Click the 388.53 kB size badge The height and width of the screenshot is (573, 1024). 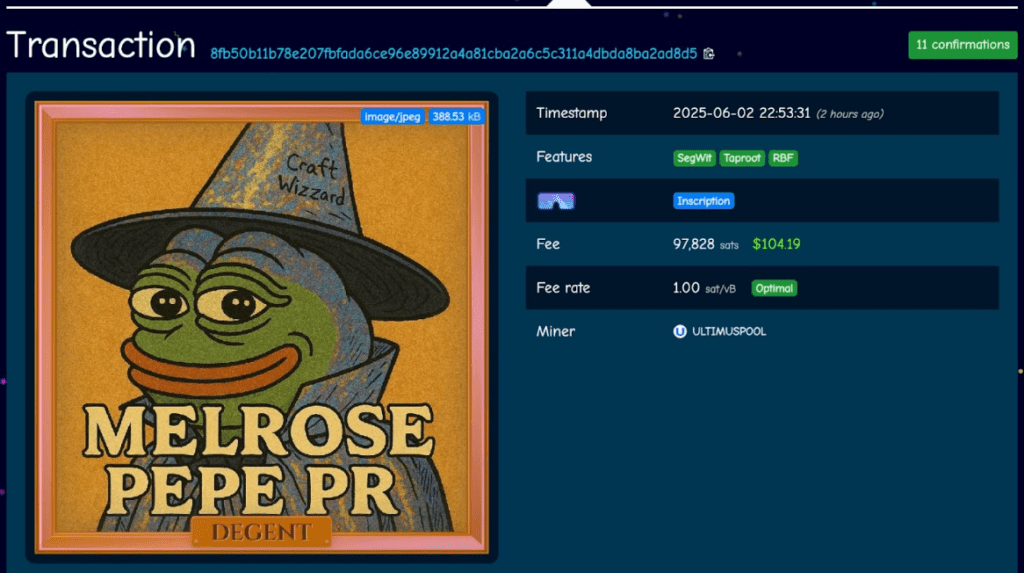(x=457, y=117)
